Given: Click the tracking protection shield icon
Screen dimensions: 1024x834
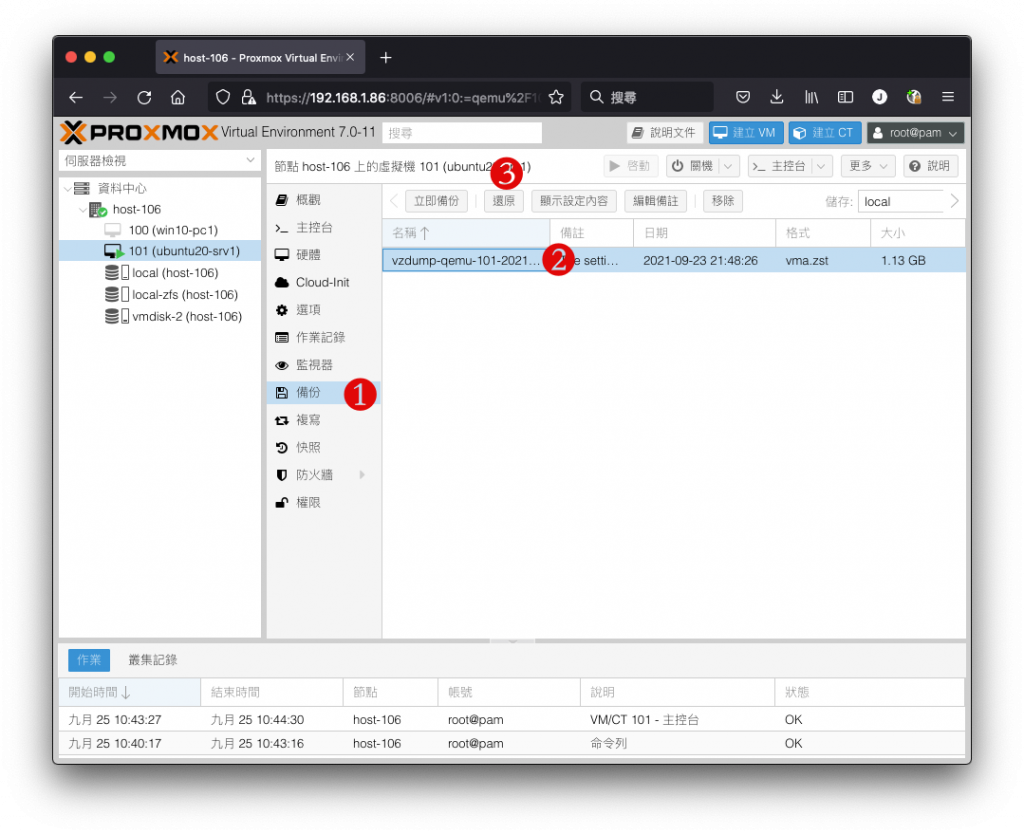Looking at the screenshot, I should [x=223, y=97].
